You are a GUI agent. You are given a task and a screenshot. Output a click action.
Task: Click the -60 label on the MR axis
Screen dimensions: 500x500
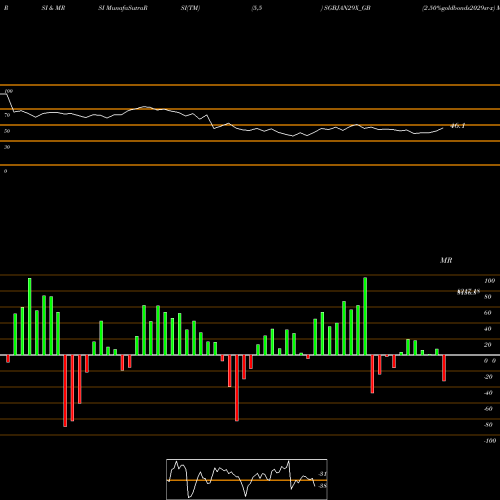488,409
